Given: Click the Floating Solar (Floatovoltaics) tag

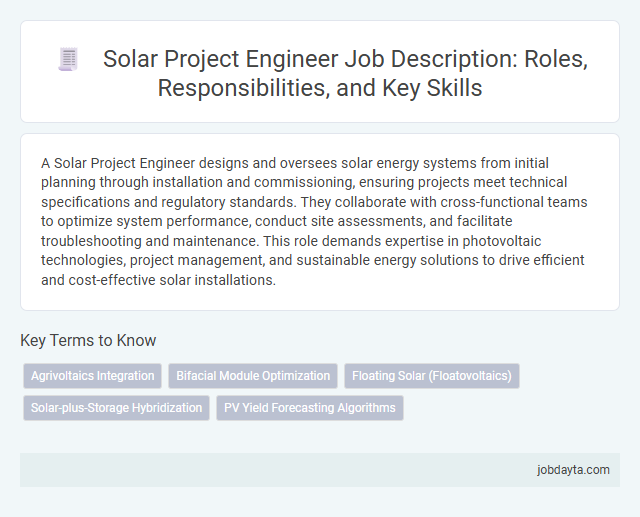Looking at the screenshot, I should 432,376.
